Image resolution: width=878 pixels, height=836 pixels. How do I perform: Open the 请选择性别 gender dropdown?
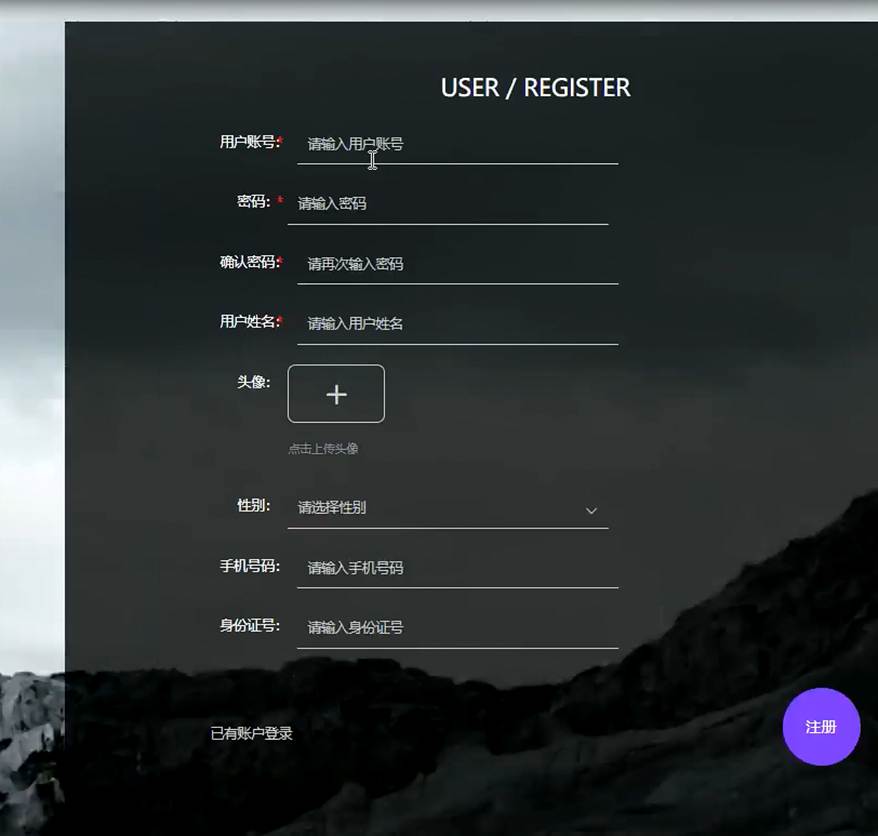[447, 508]
